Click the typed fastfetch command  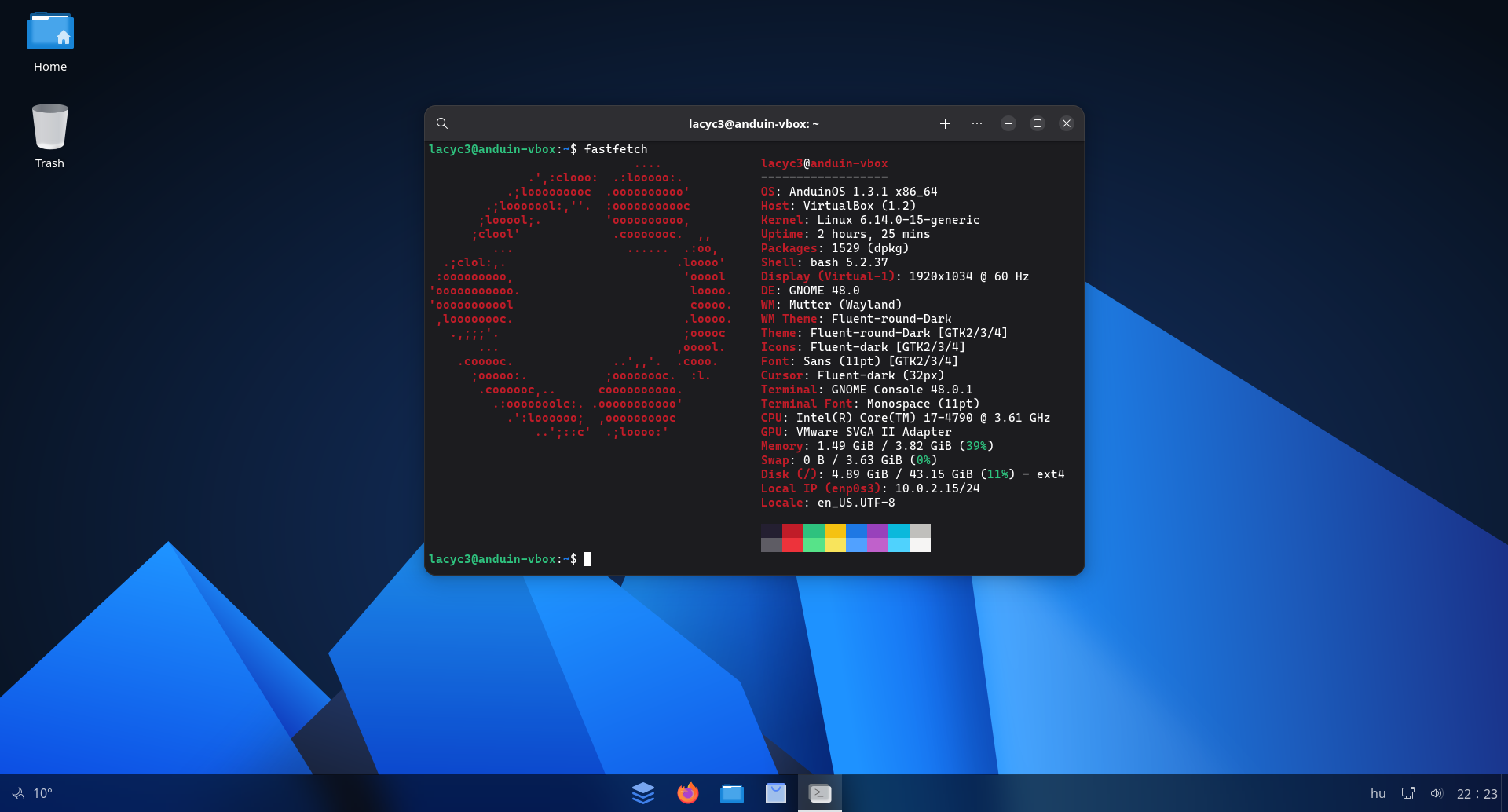tap(616, 149)
